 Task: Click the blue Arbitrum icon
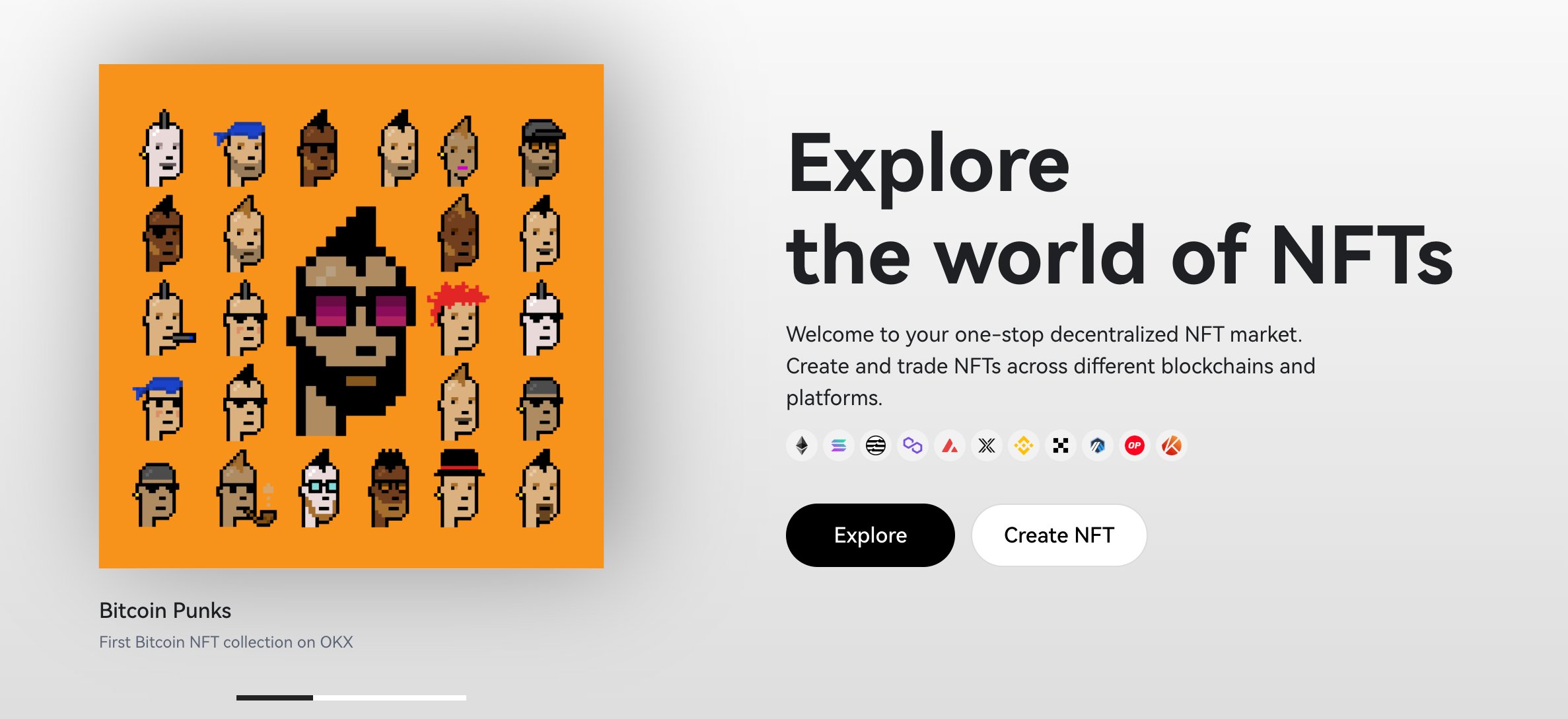coord(1098,446)
